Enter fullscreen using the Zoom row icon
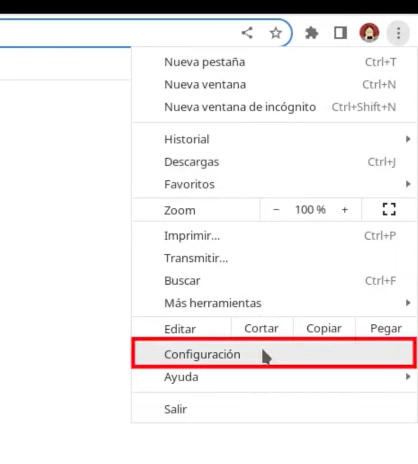Screen dimensions: 418x464 click(389, 210)
